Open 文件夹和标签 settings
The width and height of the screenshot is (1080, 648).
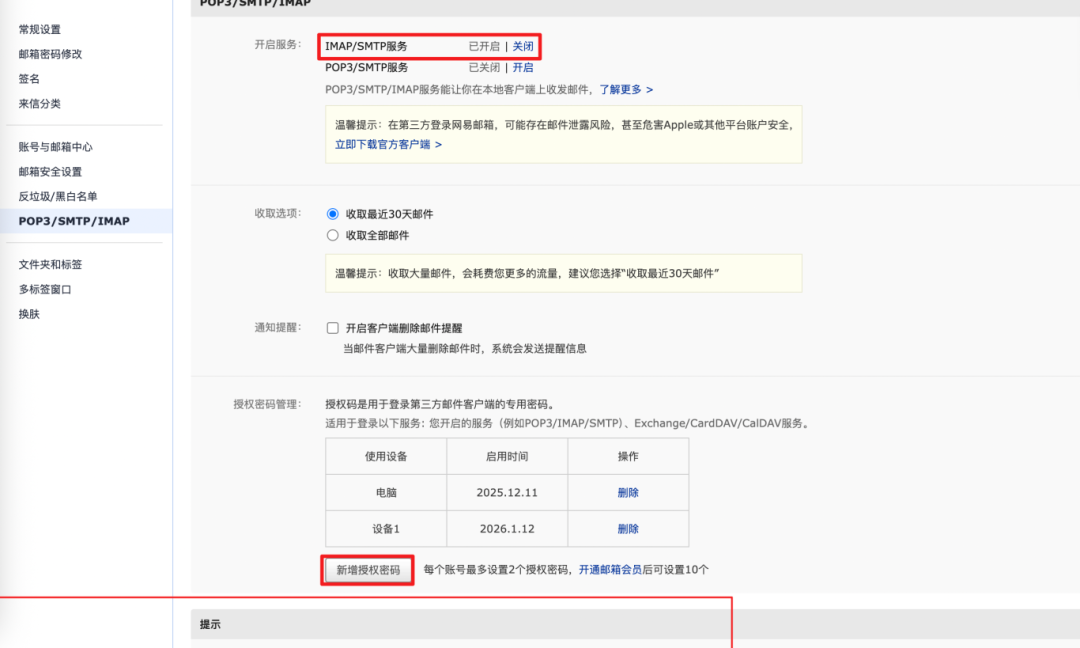click(50, 265)
